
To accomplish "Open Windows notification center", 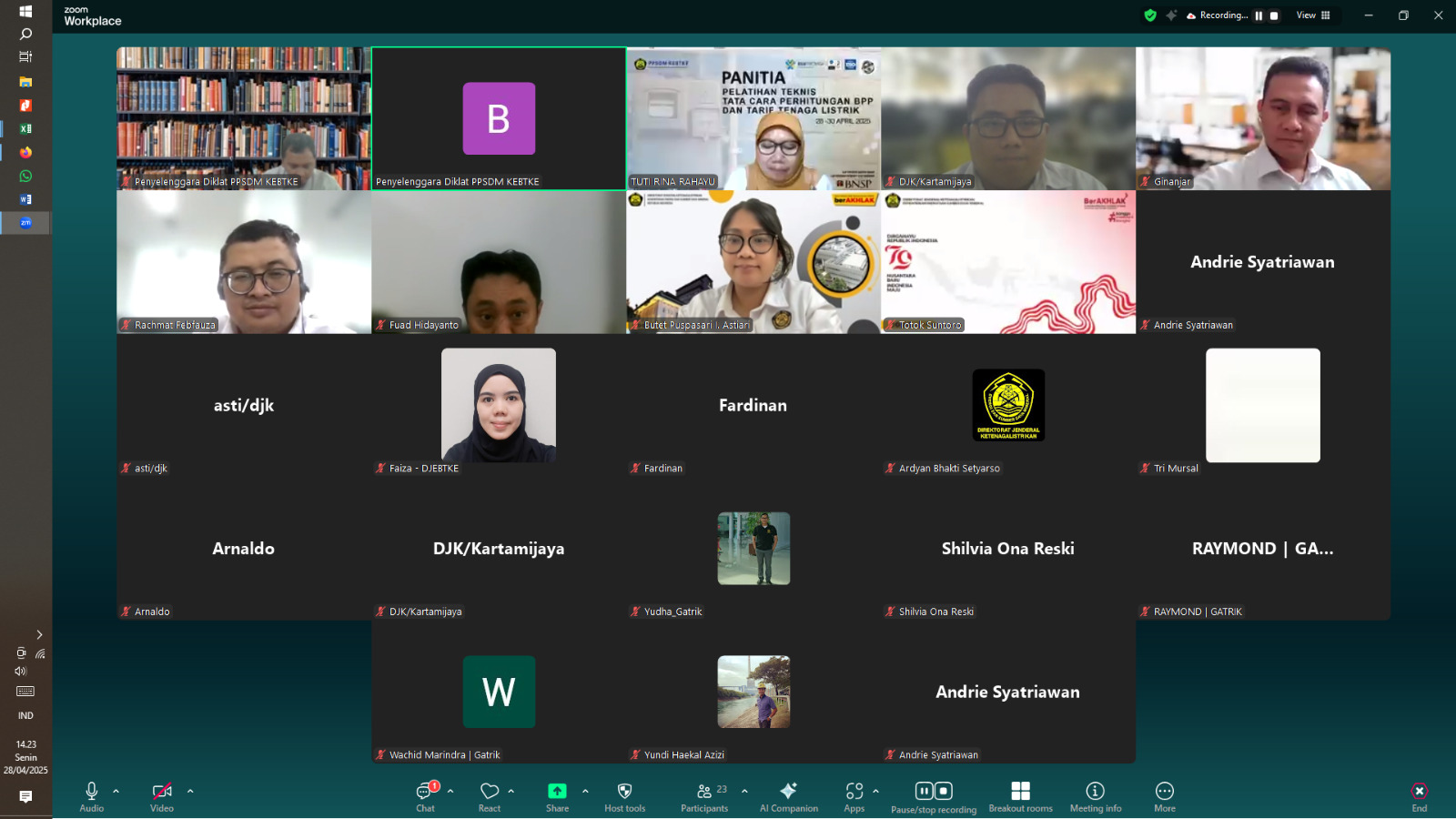I will tap(25, 796).
